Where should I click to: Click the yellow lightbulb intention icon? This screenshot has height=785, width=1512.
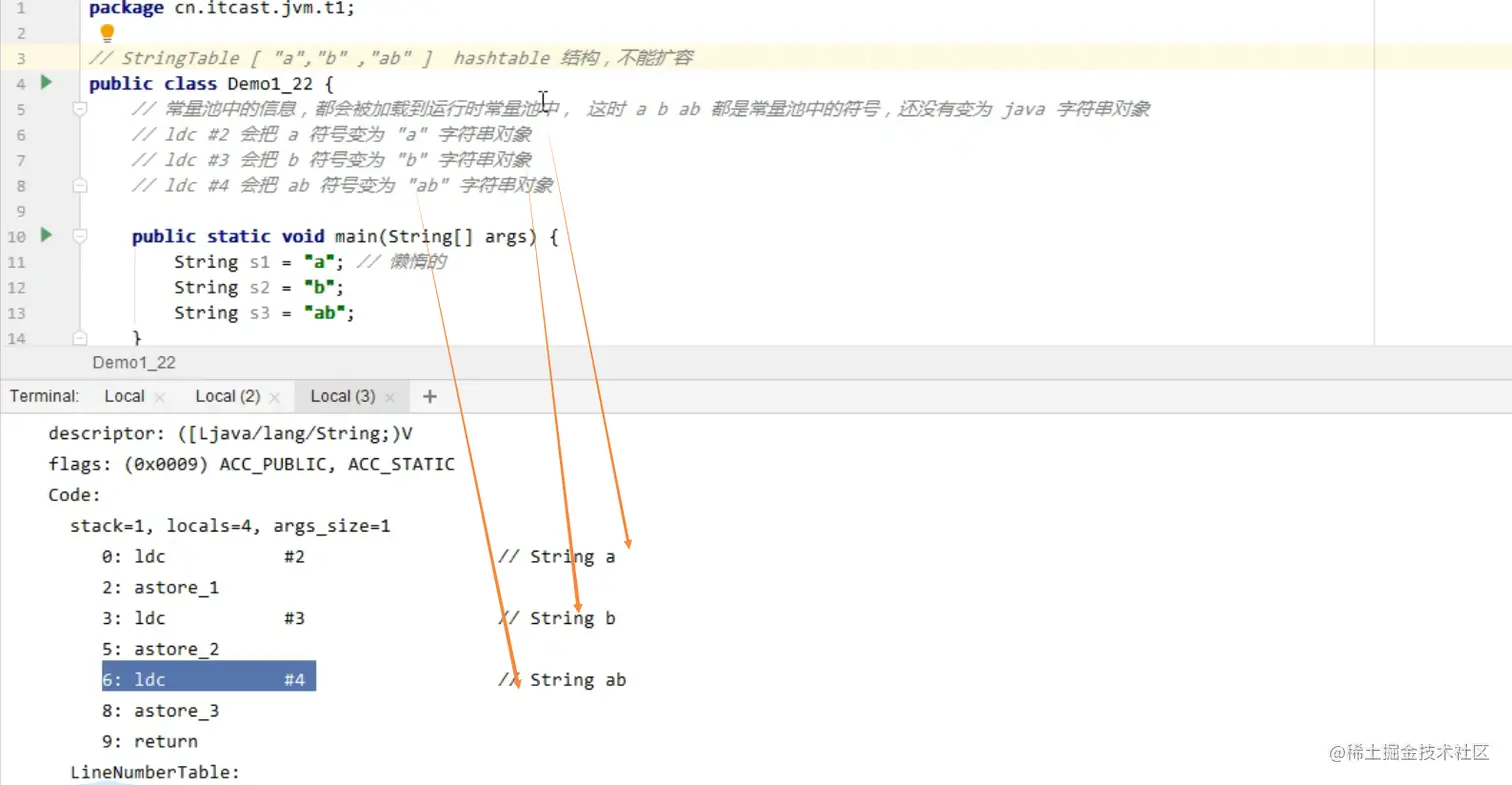coord(108,35)
